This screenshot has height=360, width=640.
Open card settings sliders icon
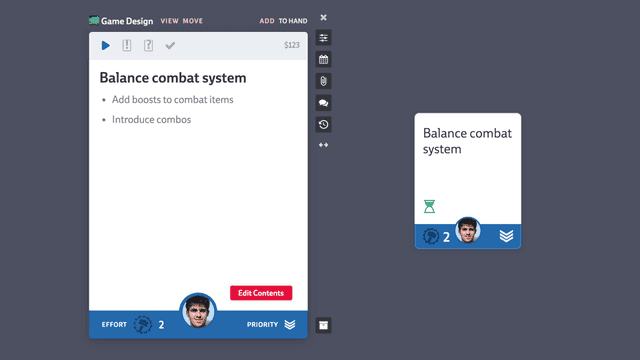pyautogui.click(x=323, y=38)
